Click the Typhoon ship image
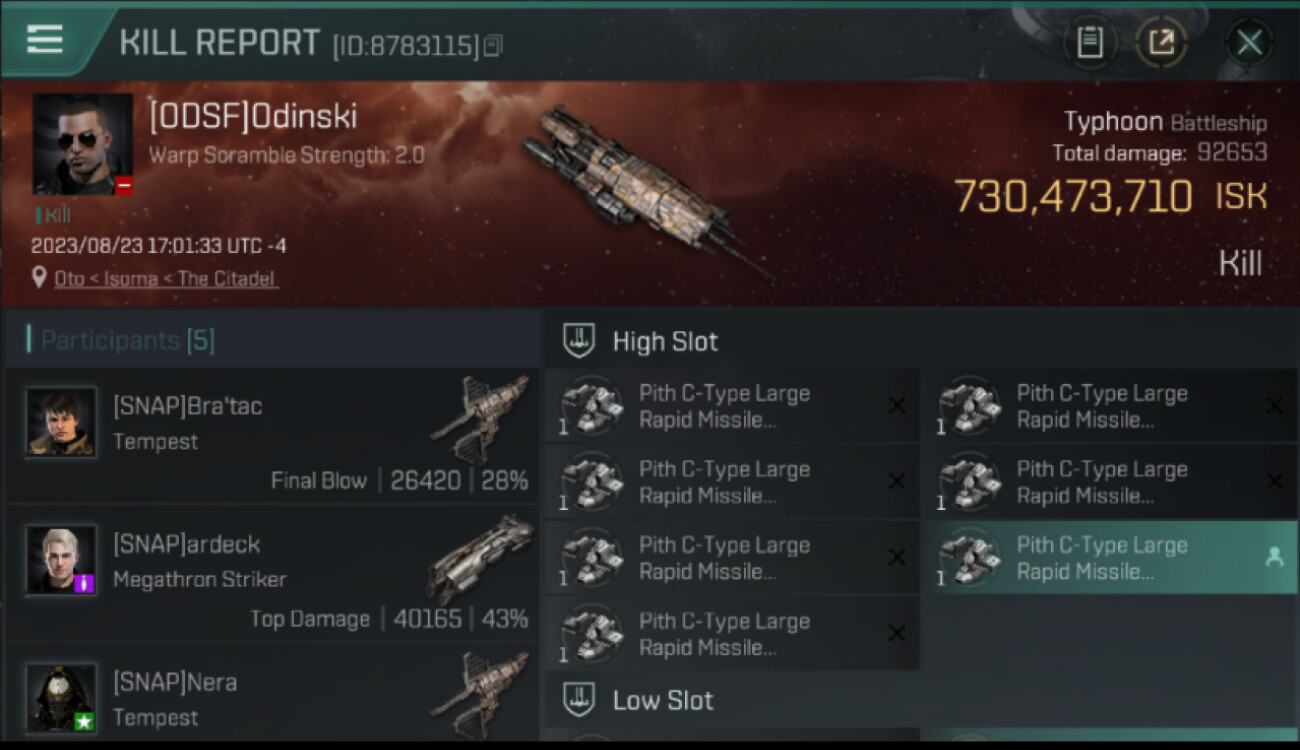 [640, 188]
